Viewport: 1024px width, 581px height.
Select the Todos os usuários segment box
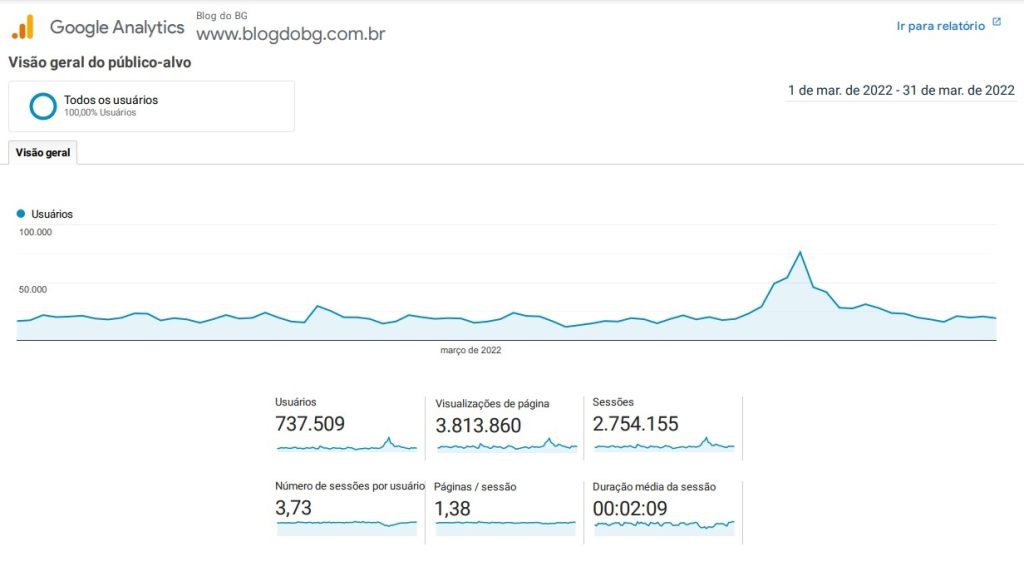pyautogui.click(x=152, y=106)
